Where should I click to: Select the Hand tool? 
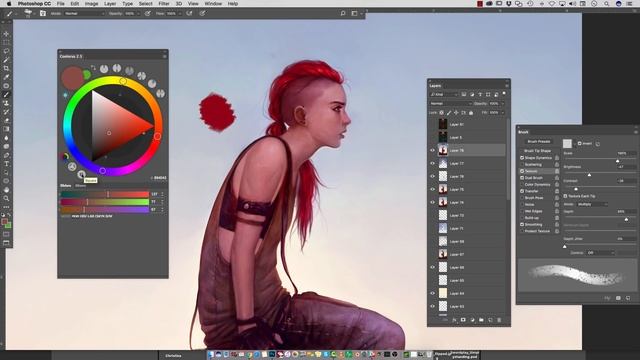coord(6,190)
